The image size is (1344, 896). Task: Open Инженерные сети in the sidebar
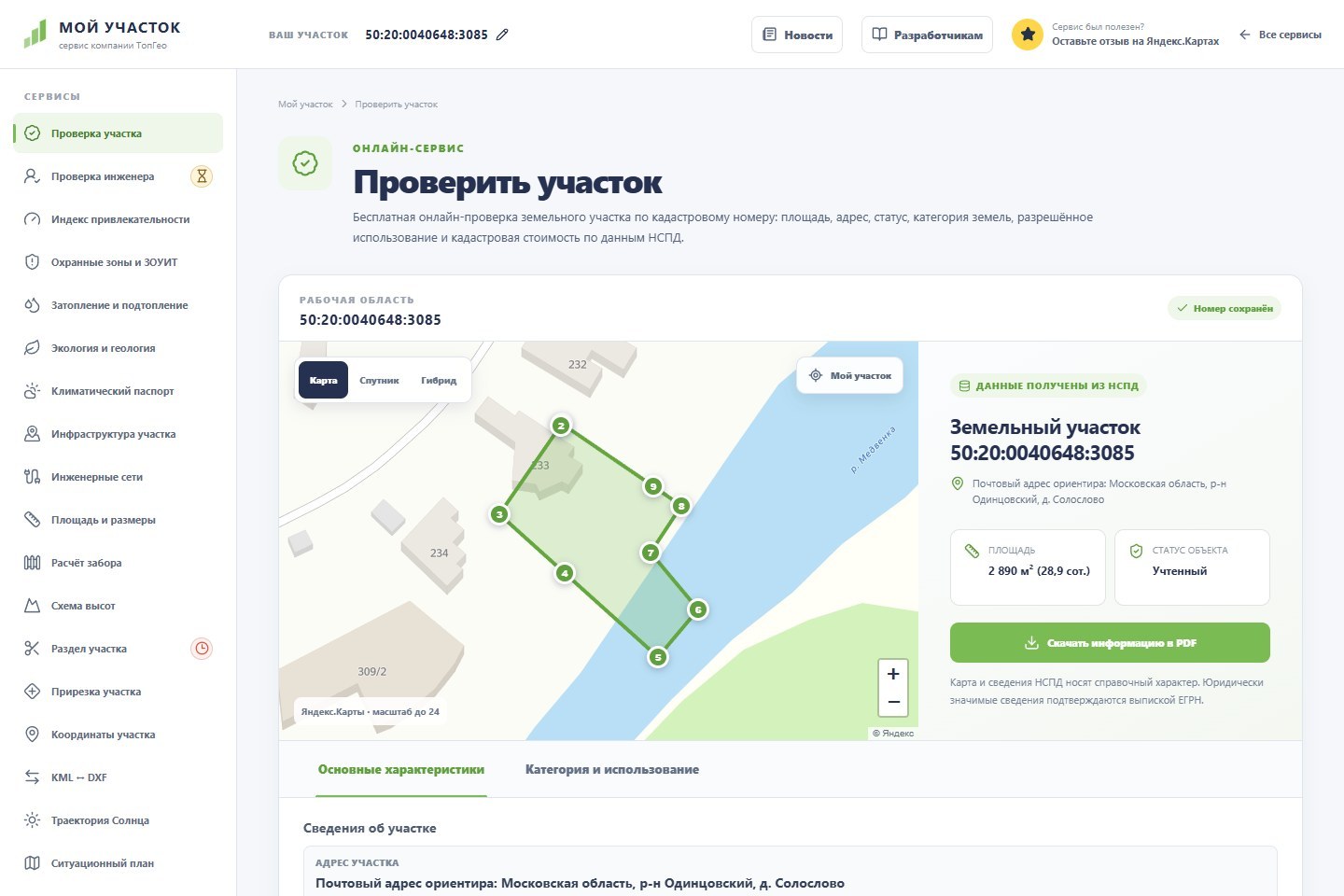(x=118, y=477)
